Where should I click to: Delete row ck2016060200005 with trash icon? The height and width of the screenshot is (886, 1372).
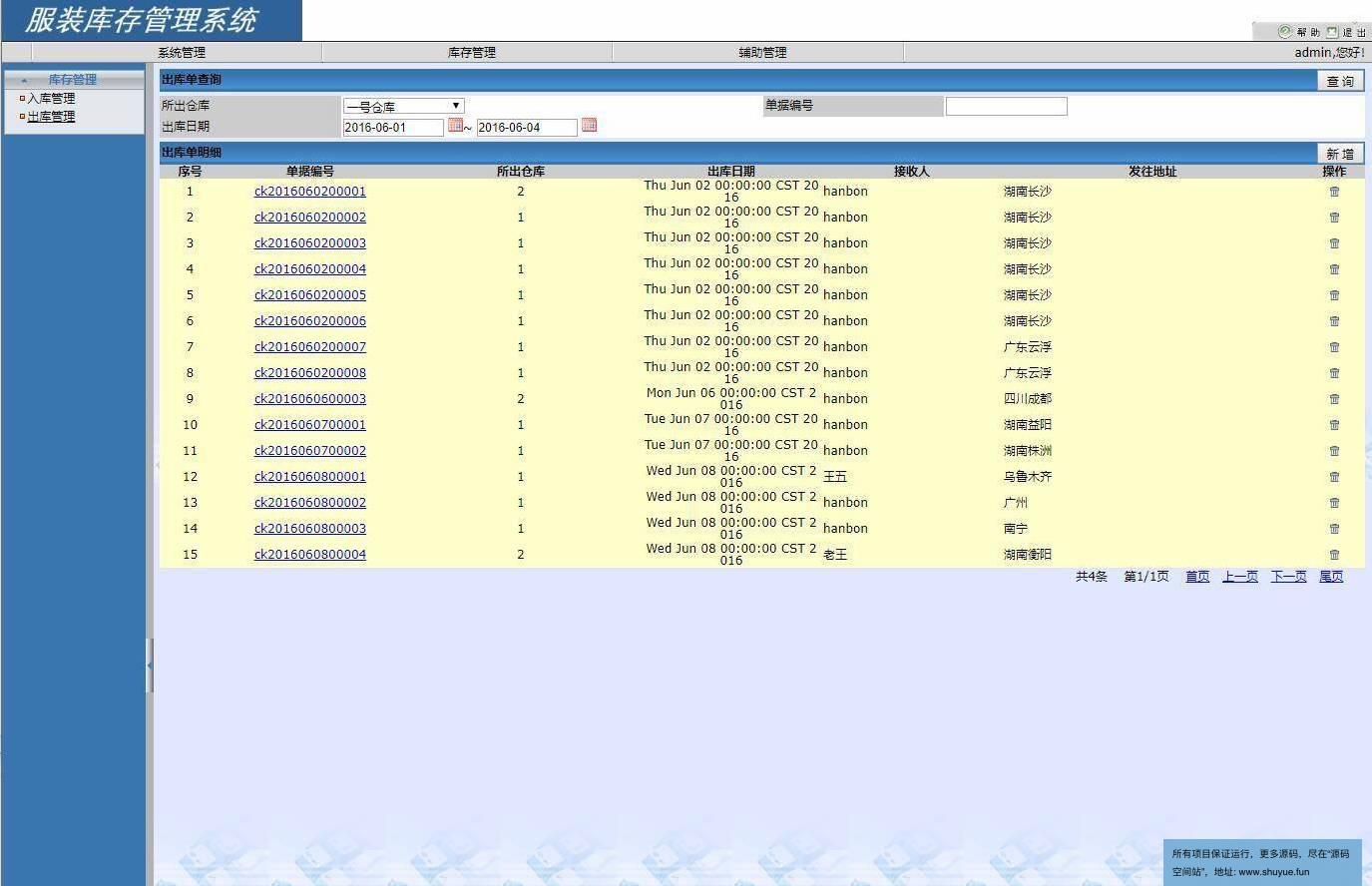click(x=1334, y=295)
